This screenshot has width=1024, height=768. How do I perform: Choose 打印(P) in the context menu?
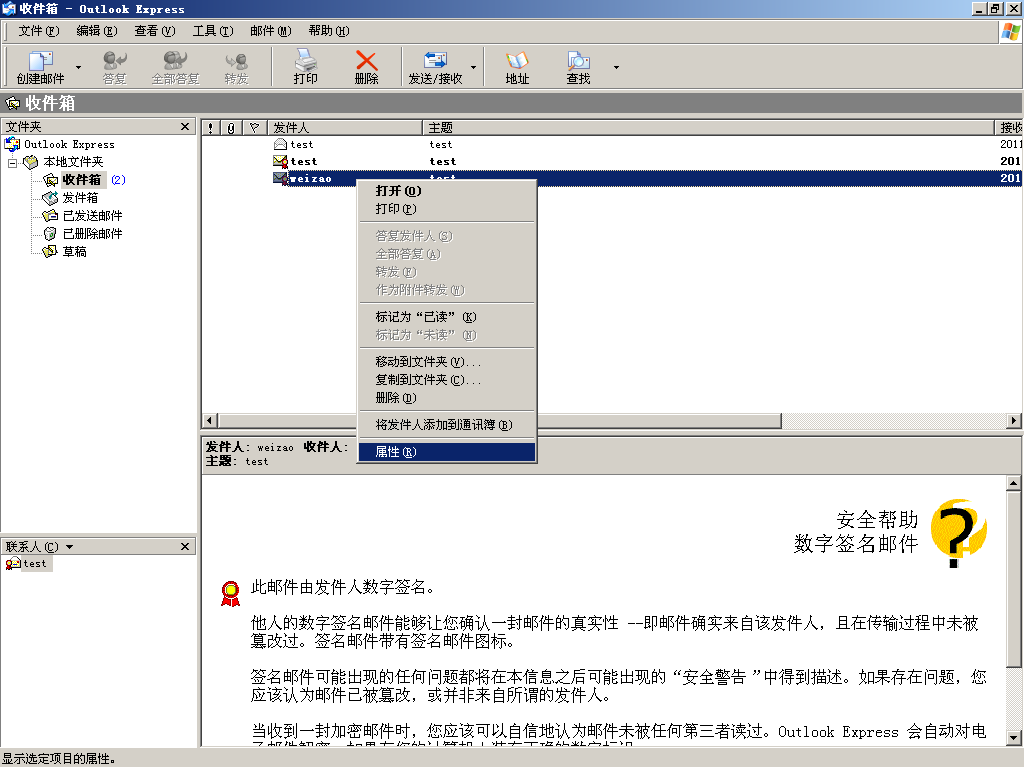(x=447, y=209)
